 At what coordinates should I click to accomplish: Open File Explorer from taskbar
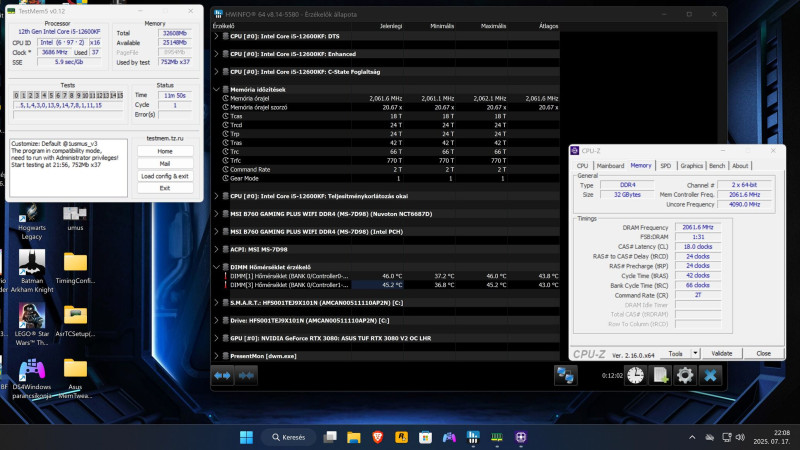point(354,437)
